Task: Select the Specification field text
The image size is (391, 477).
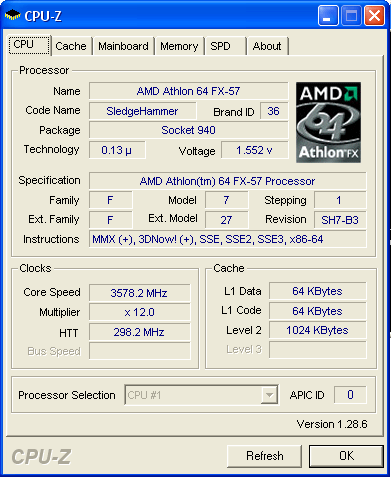Action: (x=228, y=181)
